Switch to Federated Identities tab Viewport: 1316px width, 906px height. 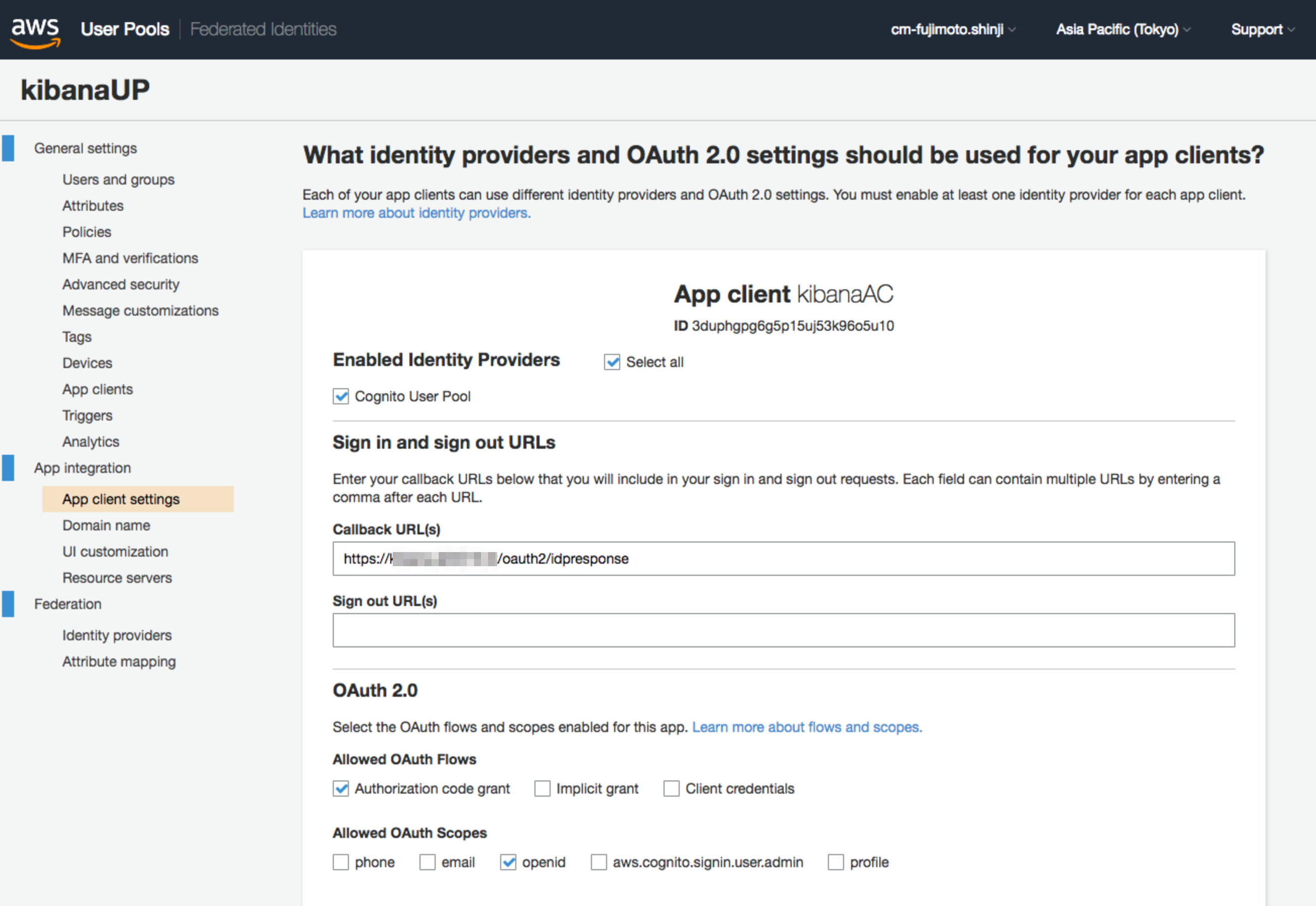(x=263, y=30)
